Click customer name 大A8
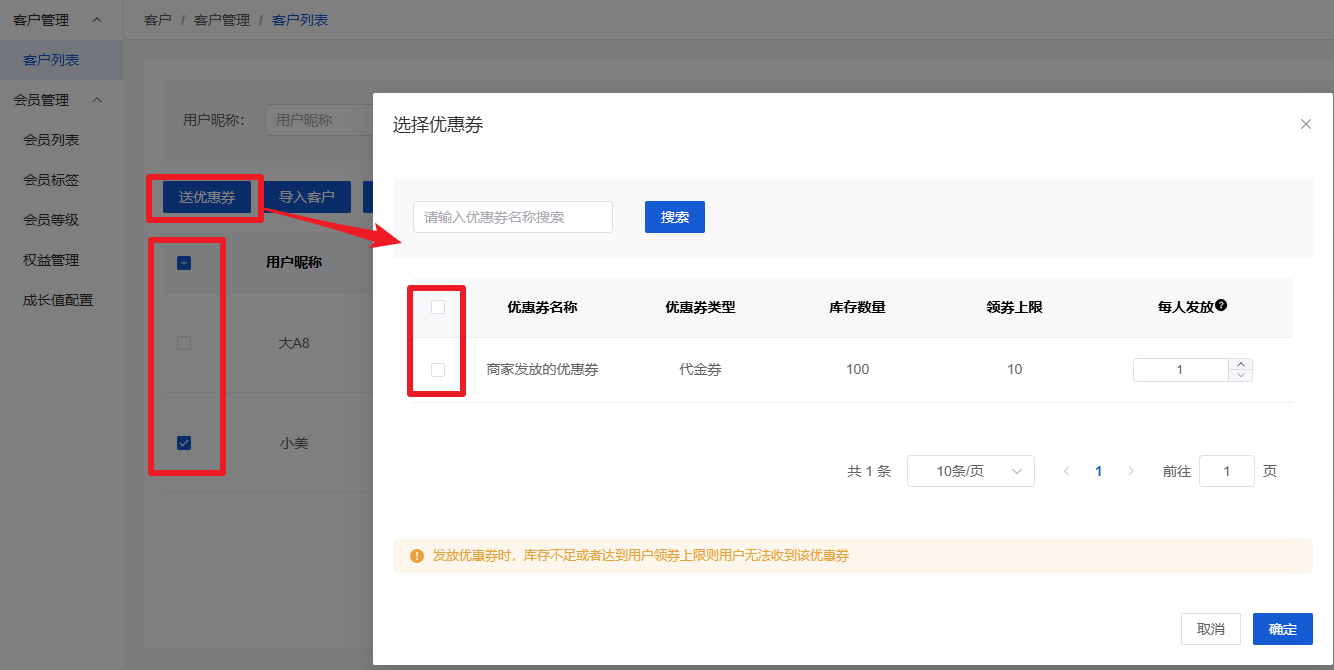This screenshot has width=1334, height=670. click(x=294, y=343)
